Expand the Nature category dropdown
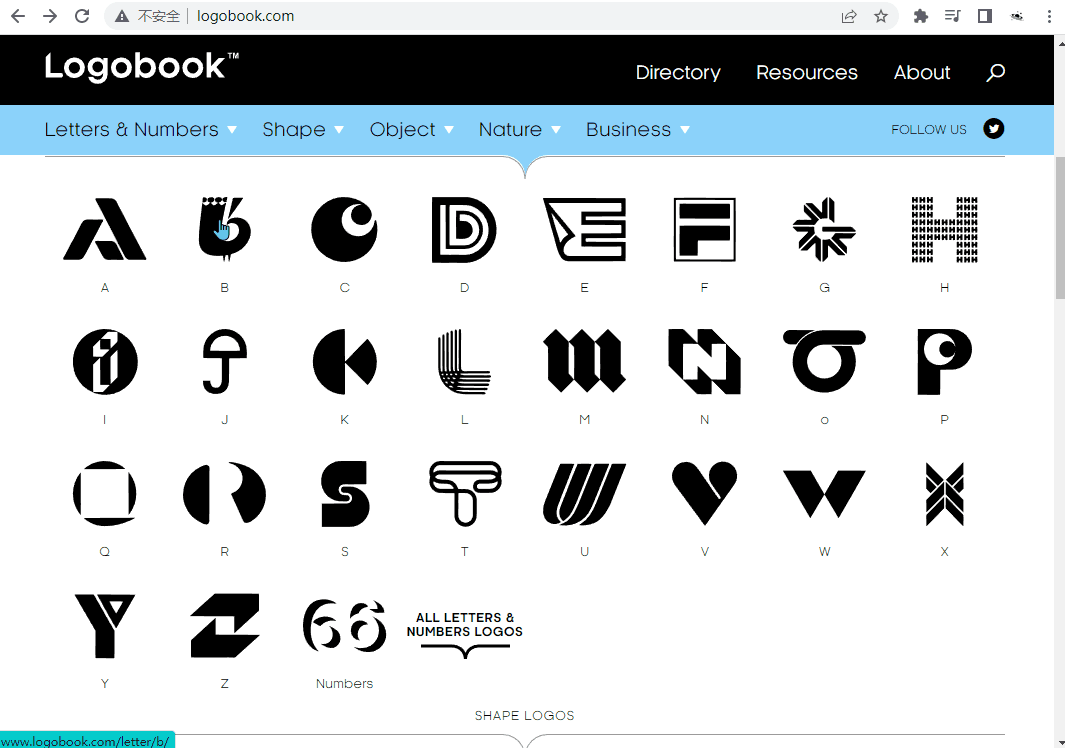The height and width of the screenshot is (748, 1065). pos(520,129)
